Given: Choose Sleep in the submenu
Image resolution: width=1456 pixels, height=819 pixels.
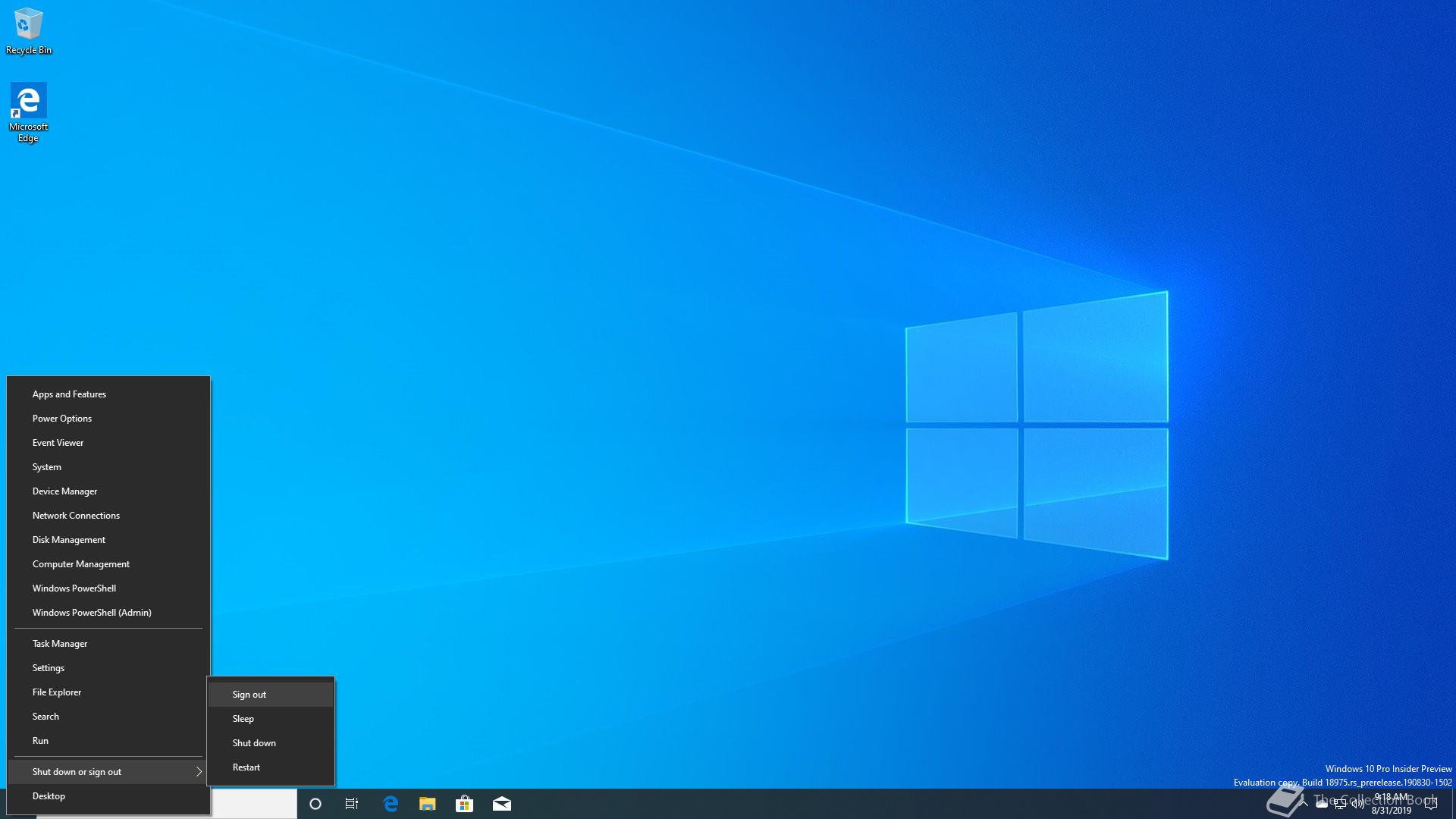Looking at the screenshot, I should tap(271, 719).
